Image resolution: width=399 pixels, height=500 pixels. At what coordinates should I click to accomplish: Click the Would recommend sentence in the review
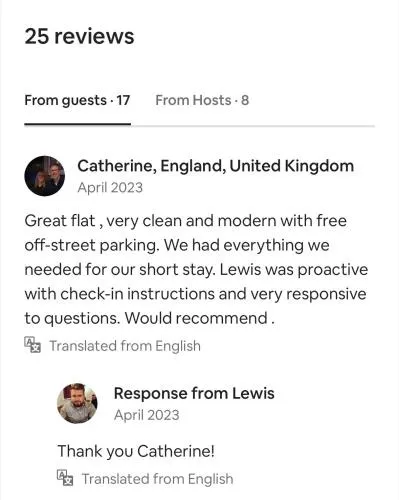200,318
